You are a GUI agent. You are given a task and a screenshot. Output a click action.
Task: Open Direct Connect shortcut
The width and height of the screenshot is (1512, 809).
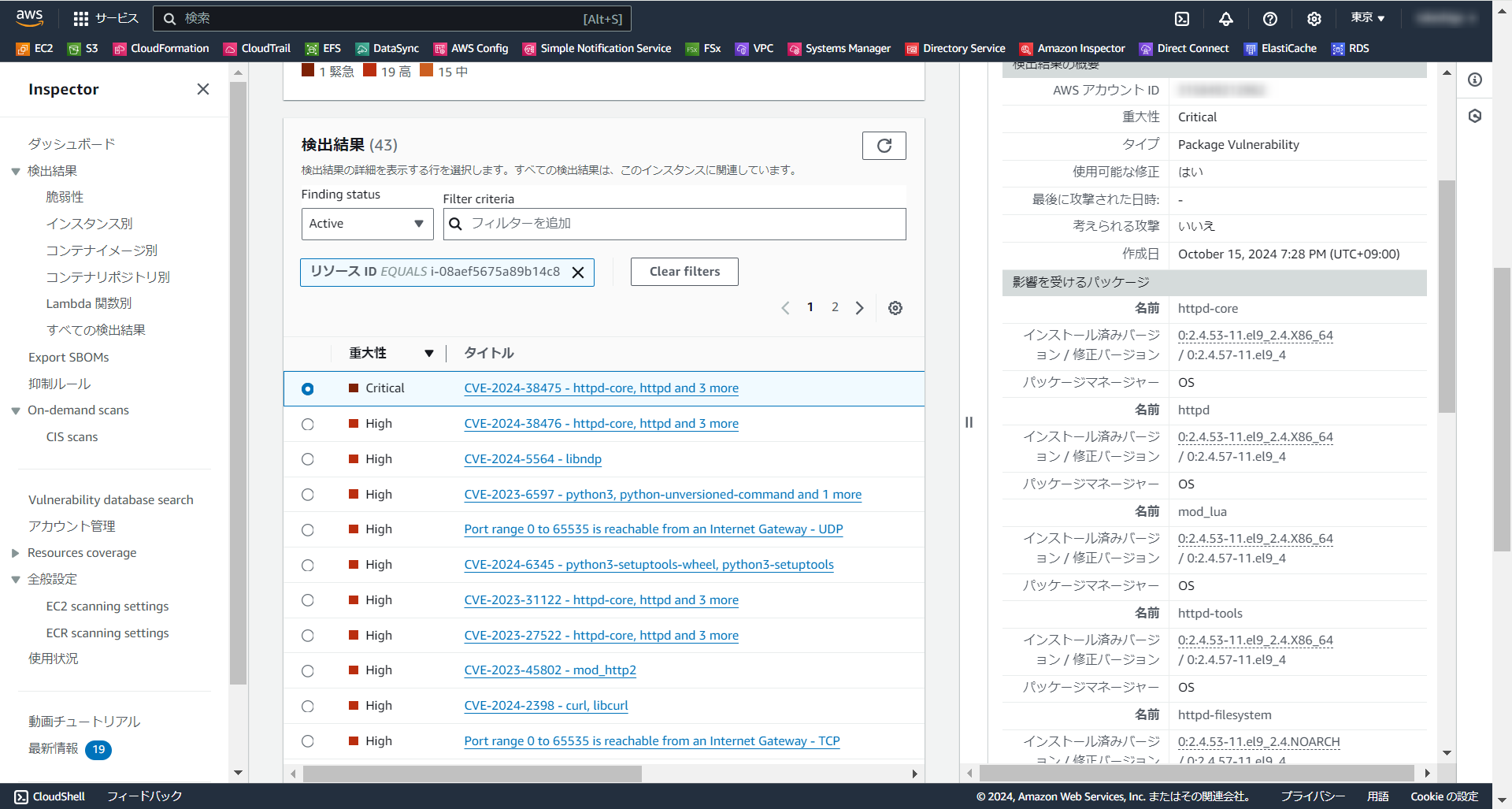[1184, 48]
